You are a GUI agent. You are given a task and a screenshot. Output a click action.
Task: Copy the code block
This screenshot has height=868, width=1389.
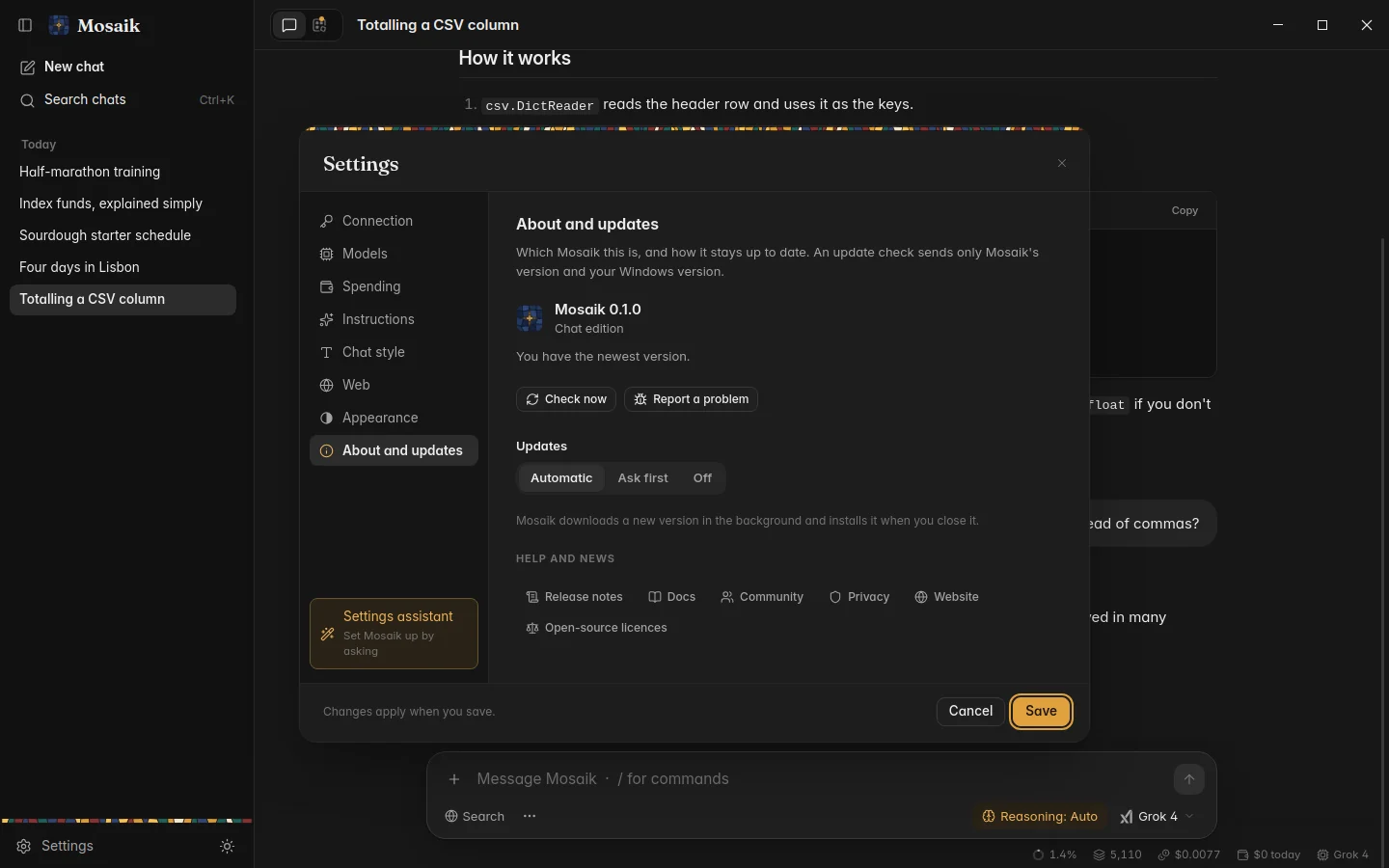click(1185, 210)
